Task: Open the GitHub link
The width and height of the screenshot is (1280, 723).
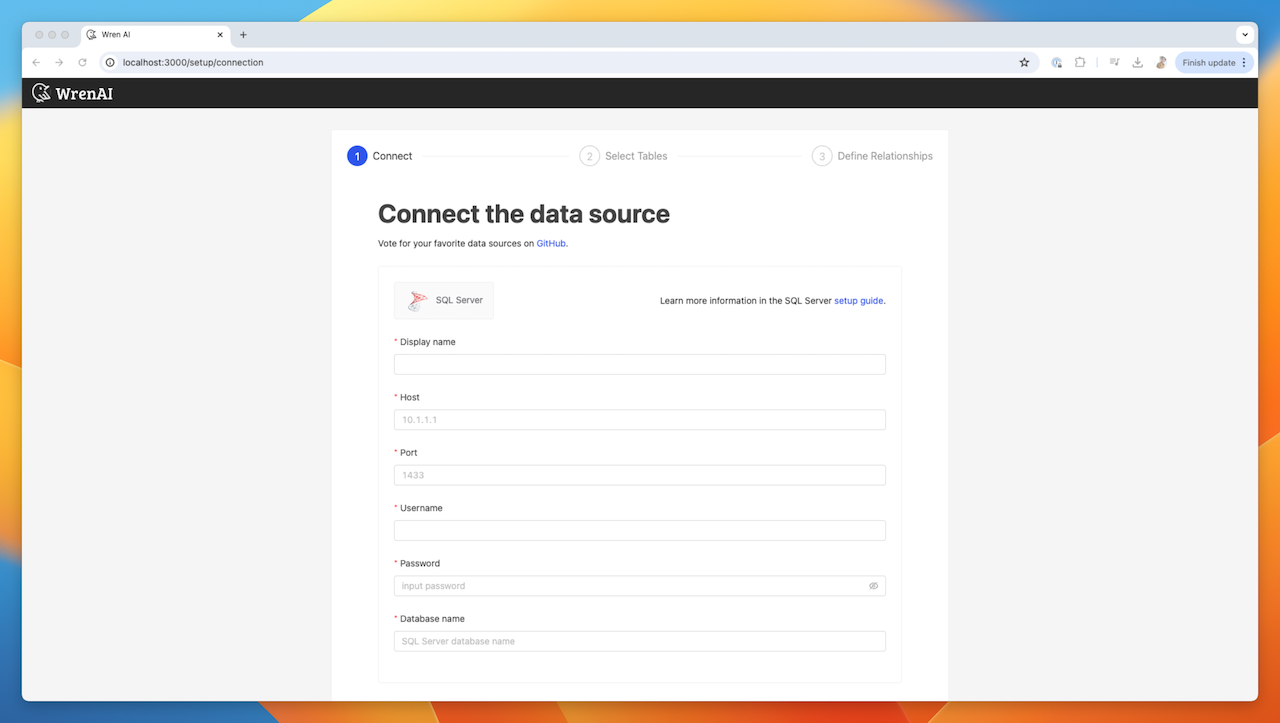Action: [x=551, y=243]
